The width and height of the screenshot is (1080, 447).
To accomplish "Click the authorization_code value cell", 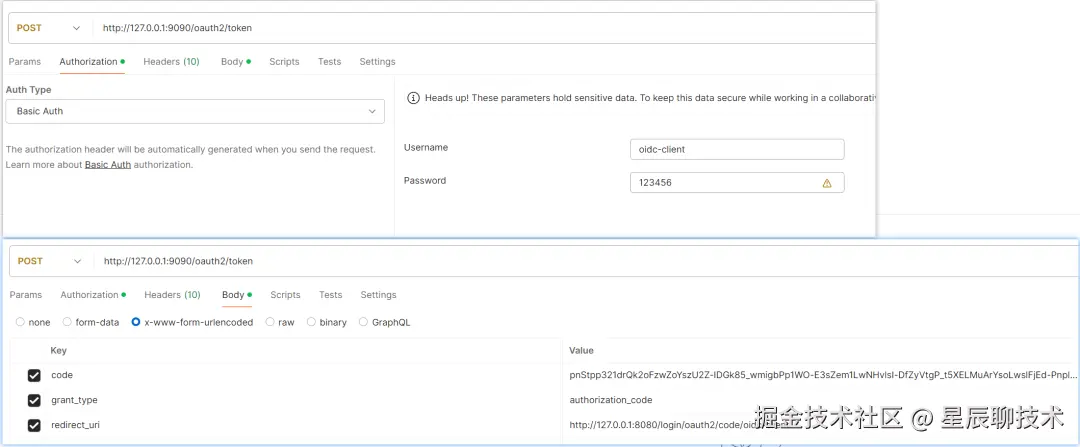I will coord(611,400).
